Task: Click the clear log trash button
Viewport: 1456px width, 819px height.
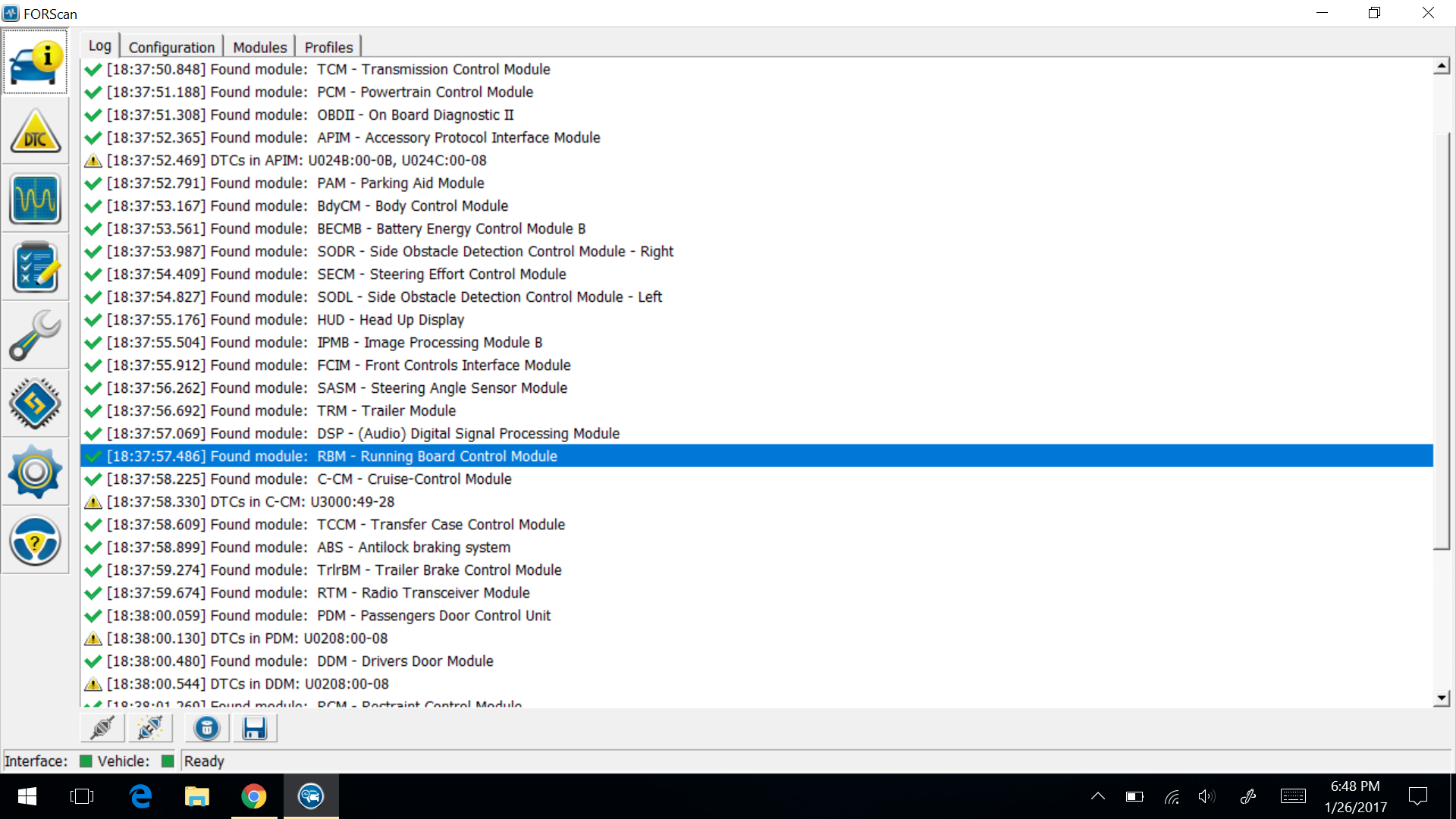Action: pyautogui.click(x=206, y=728)
